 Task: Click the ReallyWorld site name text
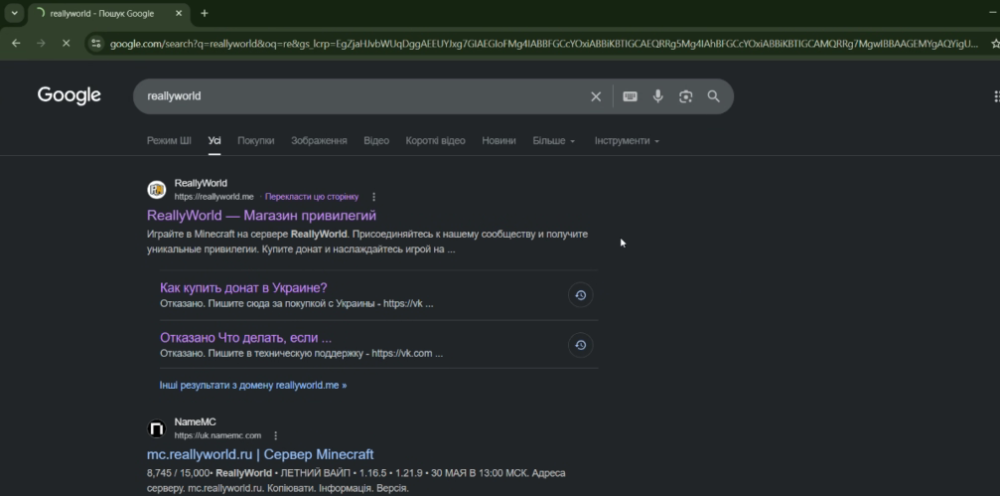[x=200, y=184]
